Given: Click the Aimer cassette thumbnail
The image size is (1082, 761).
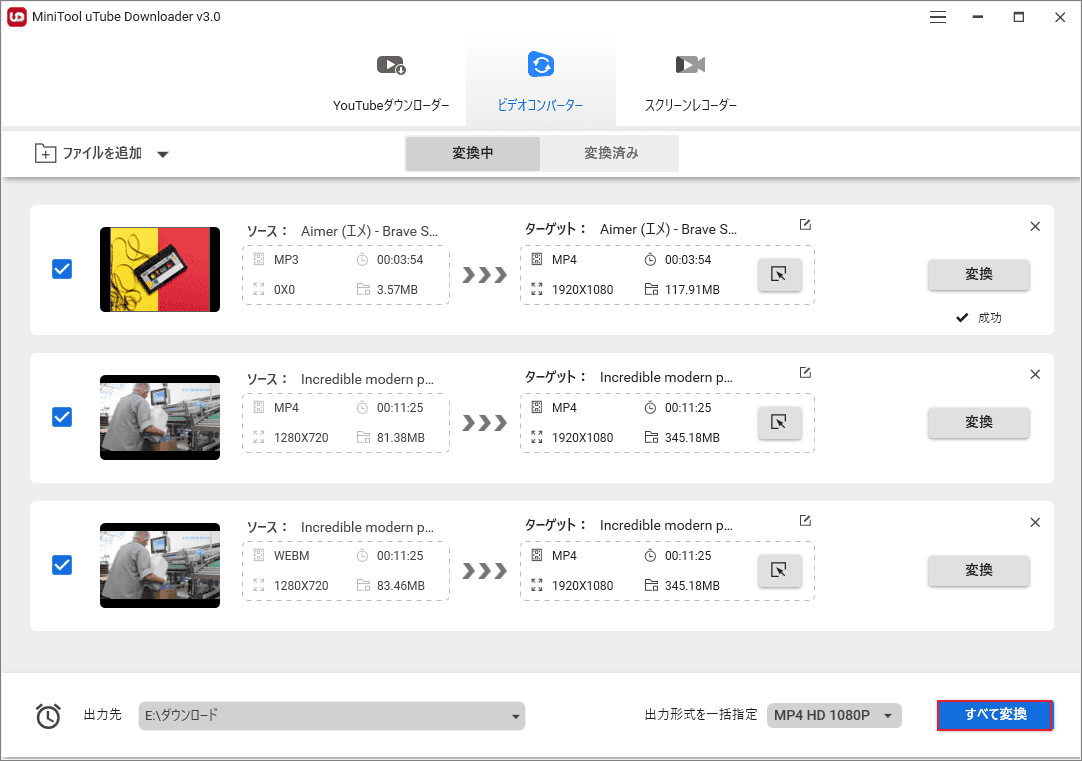Looking at the screenshot, I should click(160, 270).
